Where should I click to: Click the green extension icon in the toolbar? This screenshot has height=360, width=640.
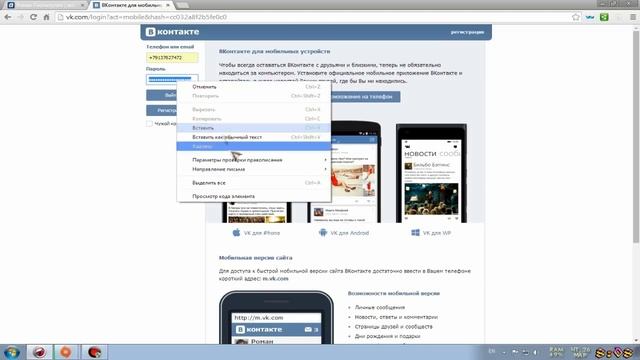[604, 17]
